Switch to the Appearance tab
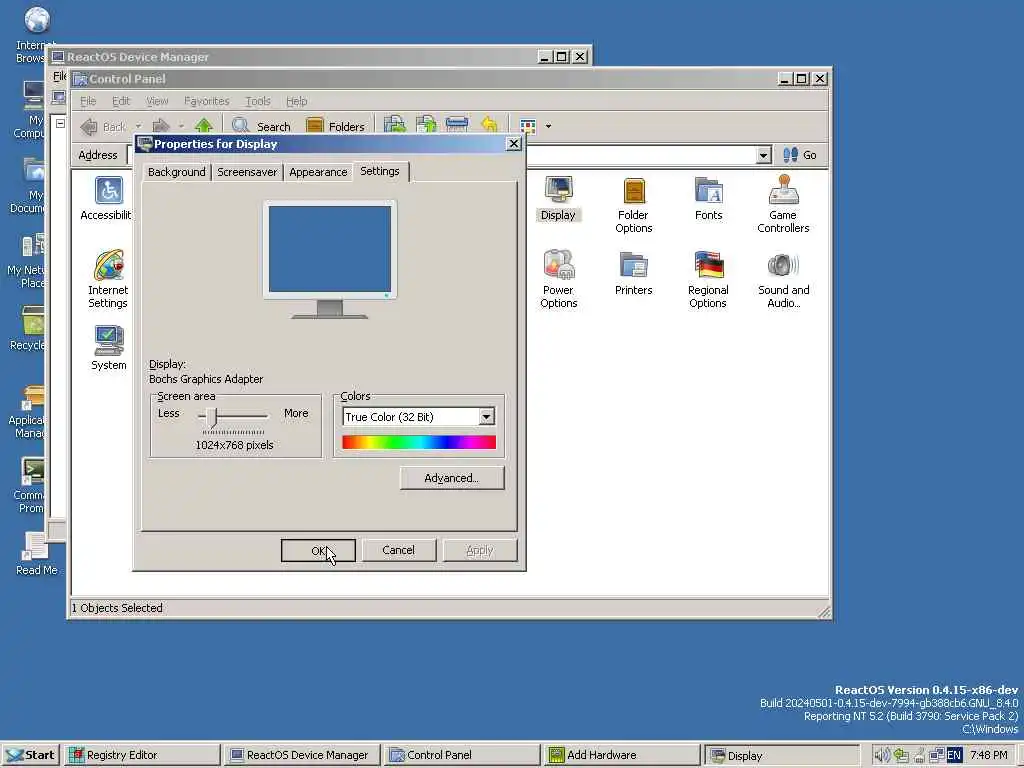This screenshot has width=1024, height=768. click(x=318, y=172)
